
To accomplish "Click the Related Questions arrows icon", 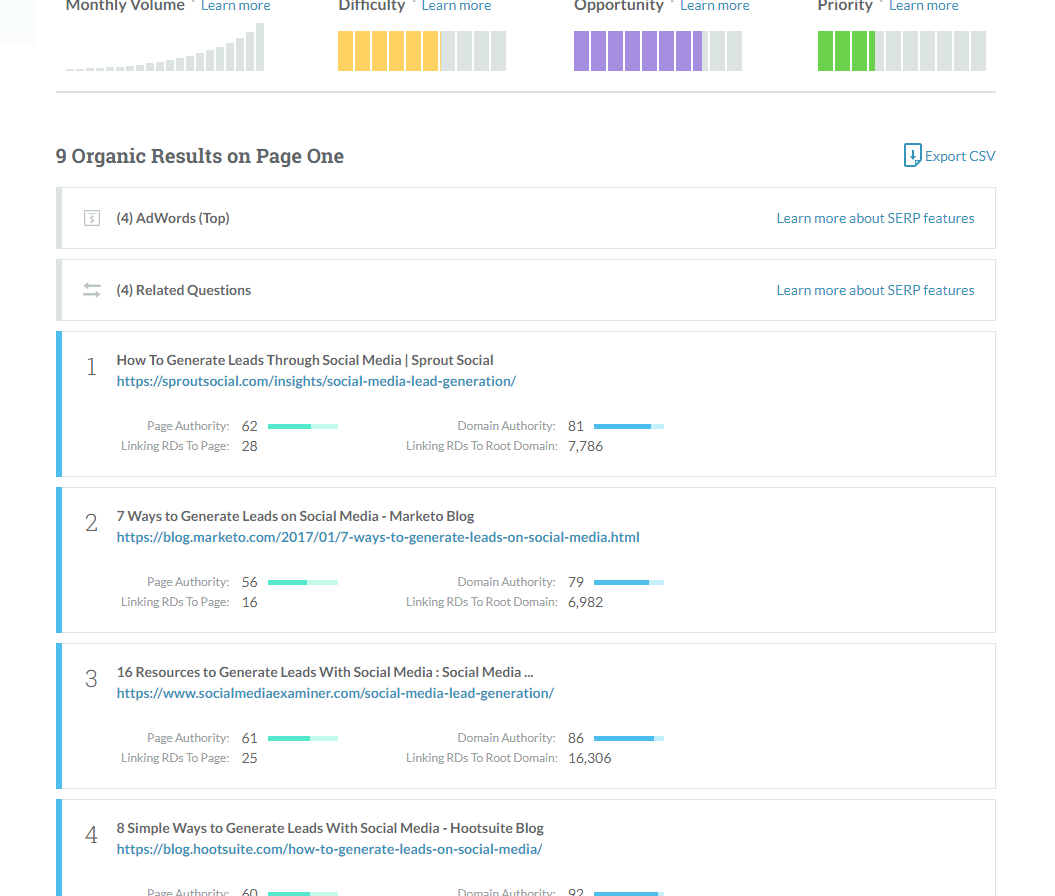I will (x=92, y=290).
